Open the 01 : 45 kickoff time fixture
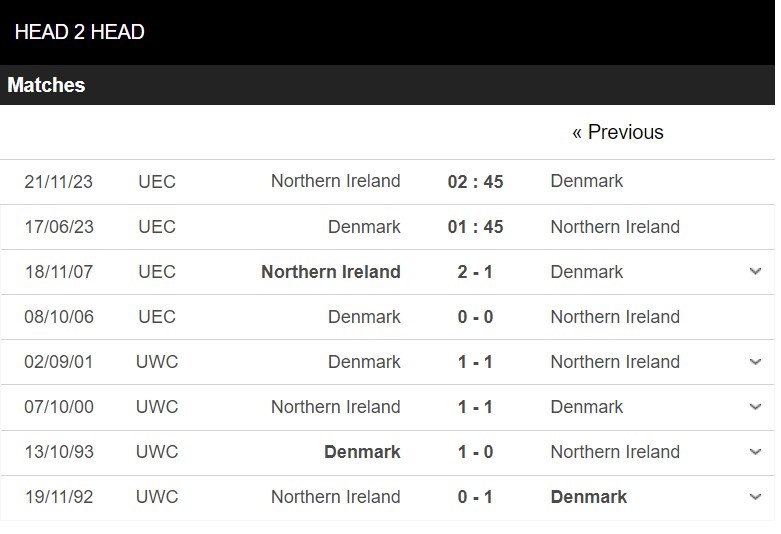Screen dimensions: 781x534 tap(475, 227)
